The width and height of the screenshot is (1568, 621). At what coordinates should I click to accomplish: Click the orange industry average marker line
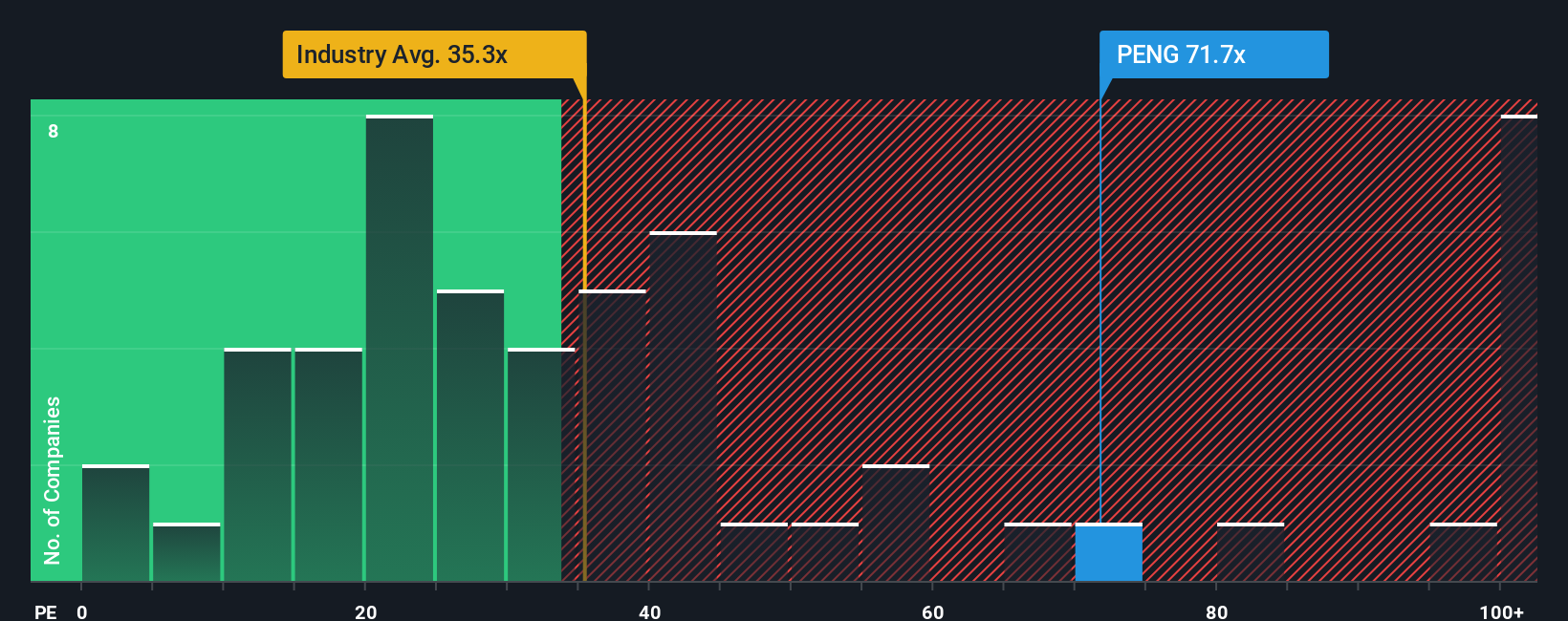click(584, 330)
